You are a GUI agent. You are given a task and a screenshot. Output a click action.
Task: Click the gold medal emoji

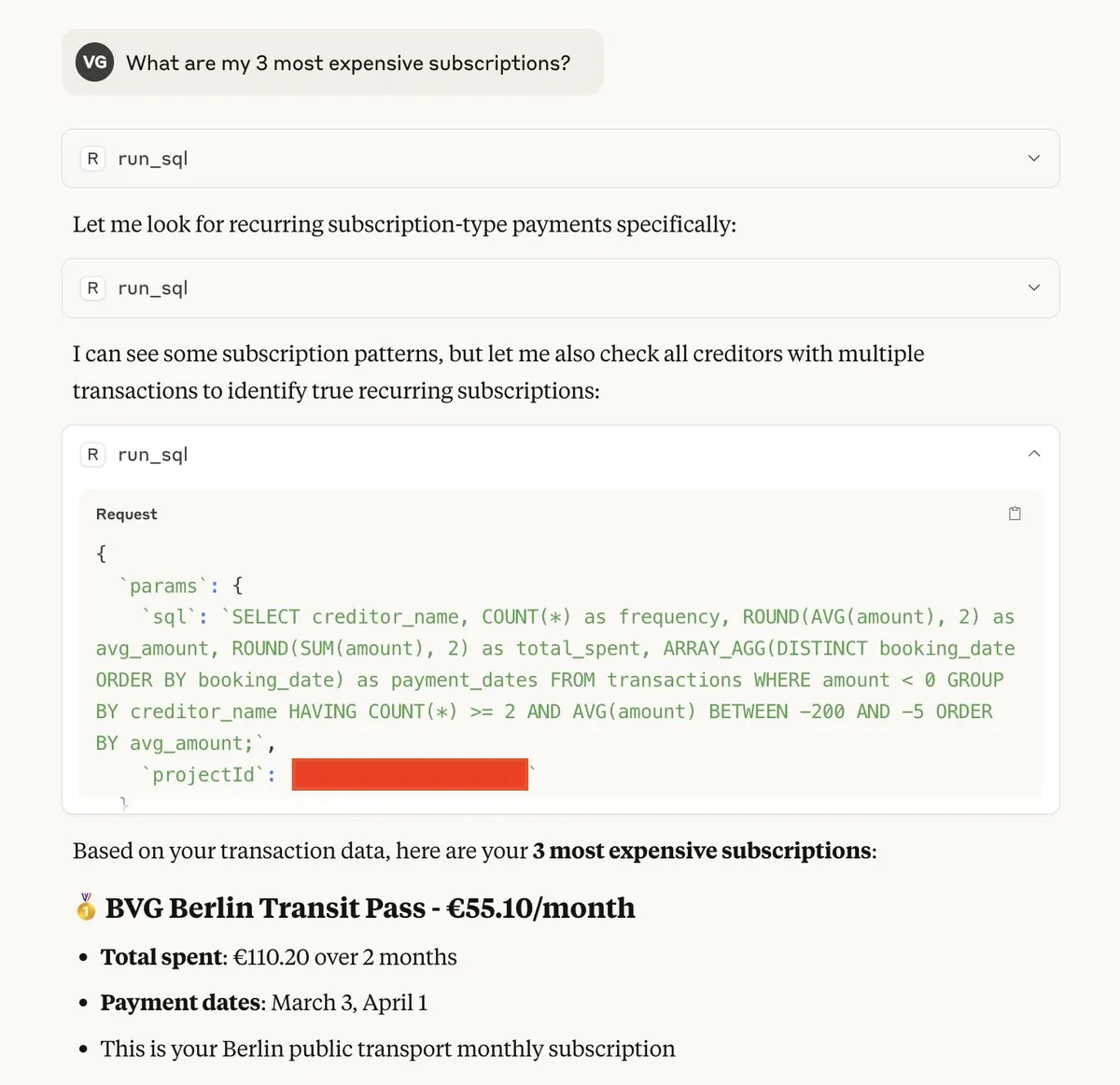point(86,908)
